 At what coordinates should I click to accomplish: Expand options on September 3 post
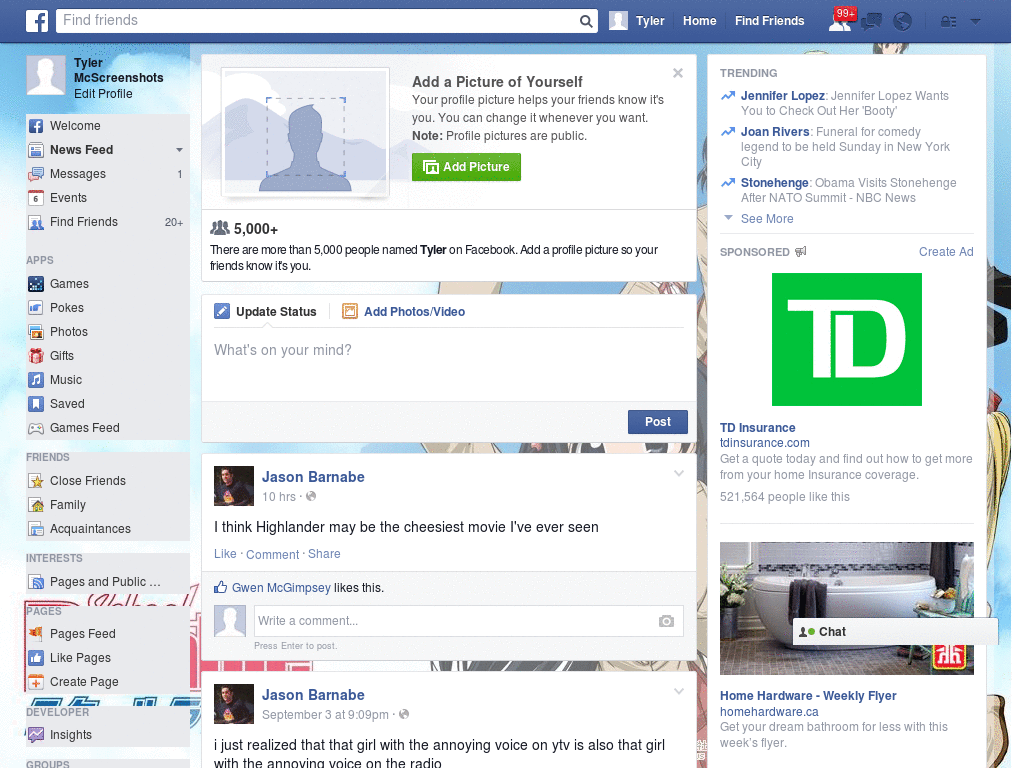(x=679, y=691)
